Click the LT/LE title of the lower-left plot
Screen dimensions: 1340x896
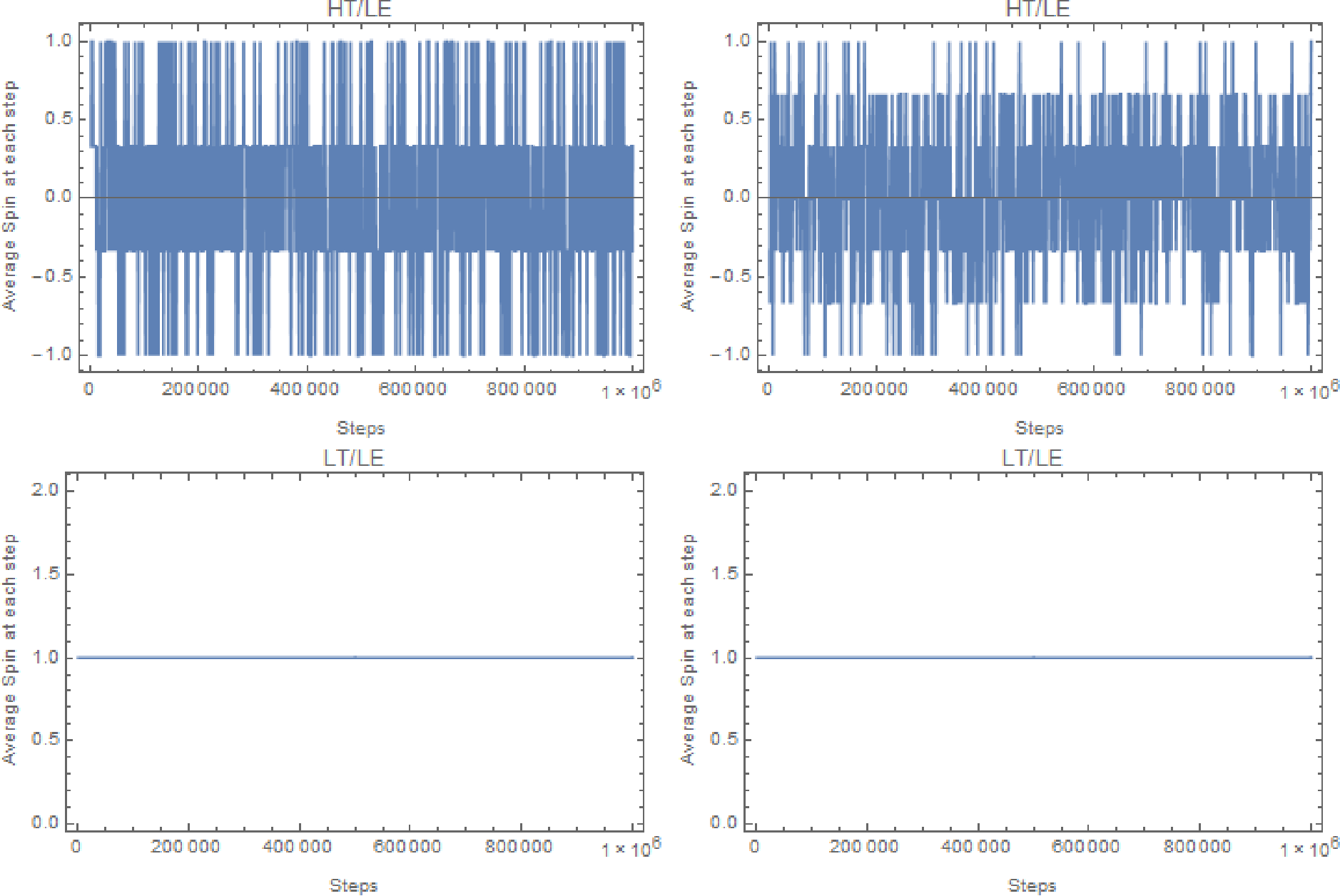point(354,457)
